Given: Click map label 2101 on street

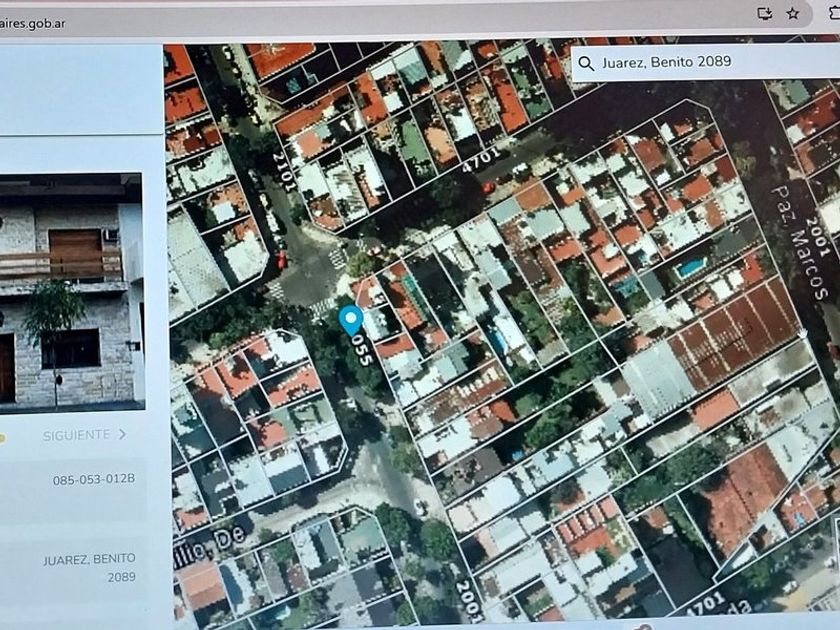Looking at the screenshot, I should (x=284, y=172).
